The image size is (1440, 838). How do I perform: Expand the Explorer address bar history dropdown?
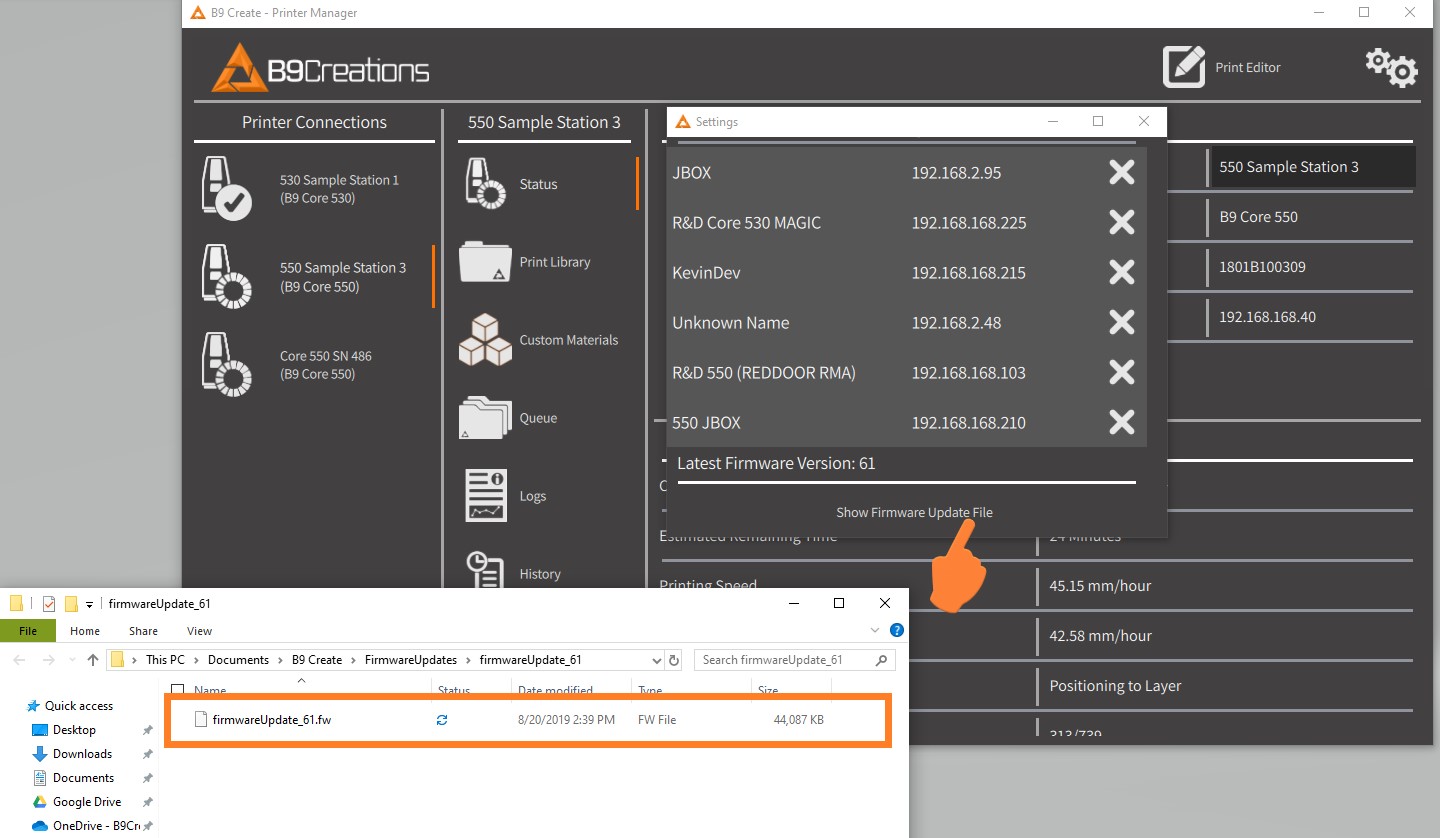(x=656, y=660)
